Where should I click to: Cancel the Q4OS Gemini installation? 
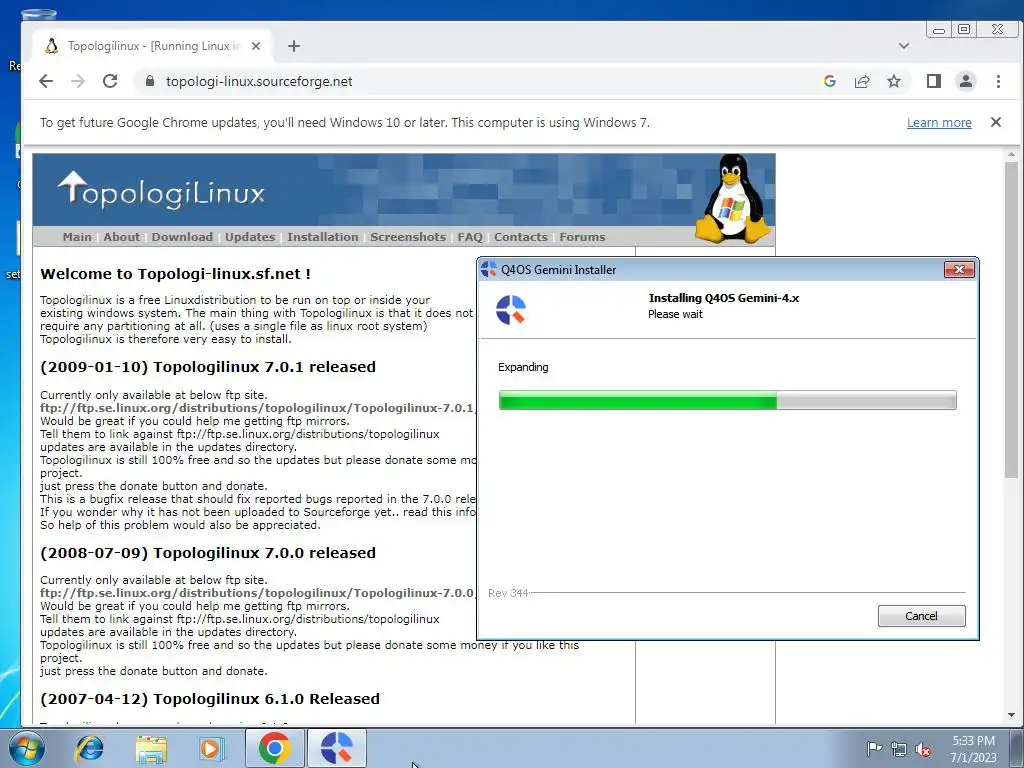tap(921, 616)
